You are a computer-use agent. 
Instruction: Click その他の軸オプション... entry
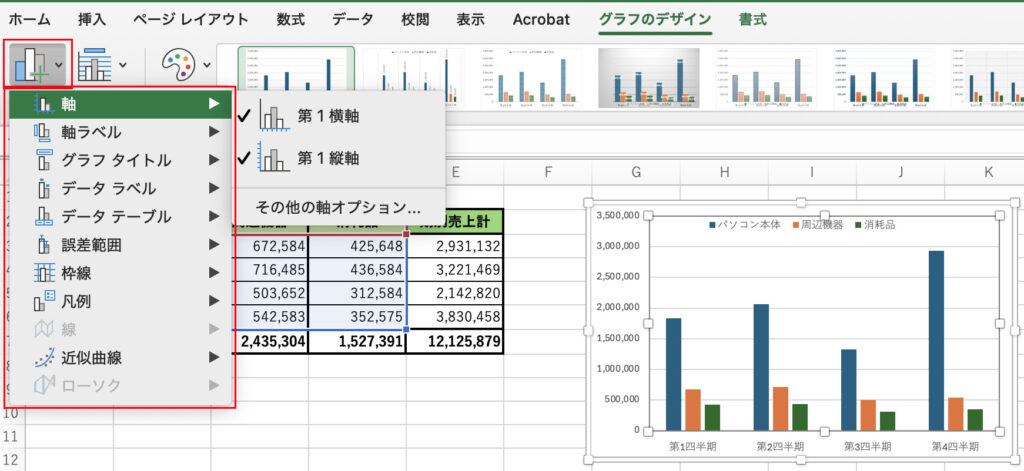click(339, 208)
